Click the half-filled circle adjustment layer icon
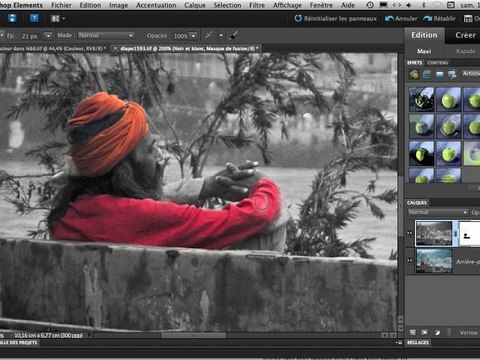 tap(437, 332)
